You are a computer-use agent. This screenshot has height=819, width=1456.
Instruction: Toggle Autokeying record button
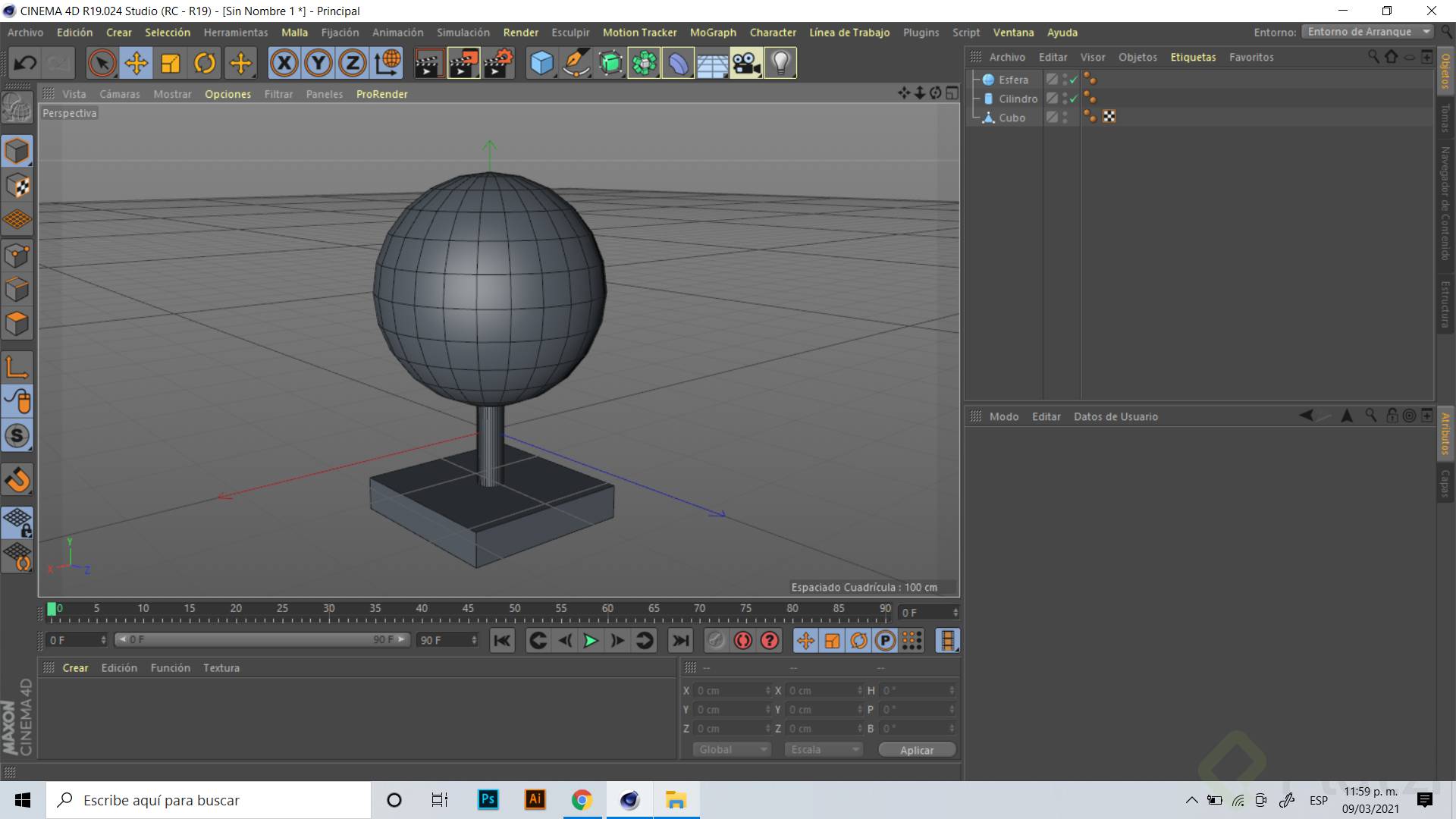click(x=742, y=641)
